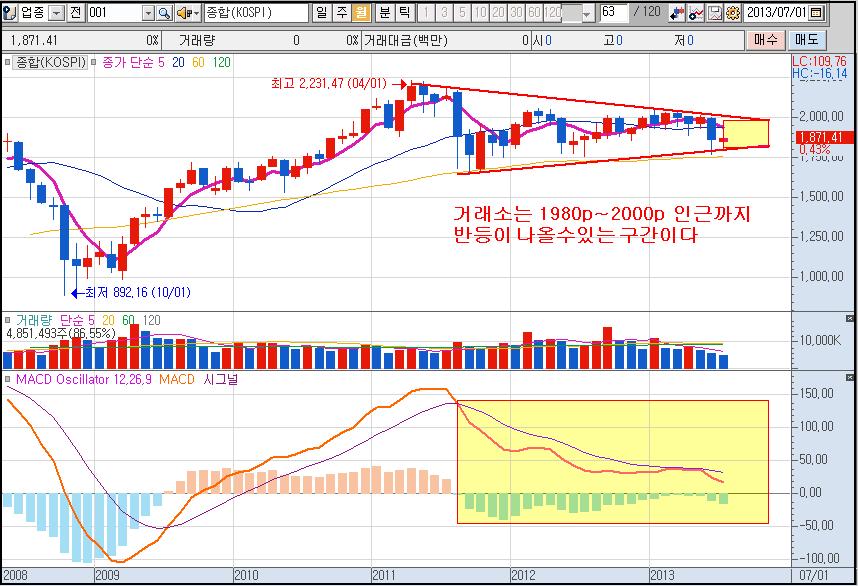Open chart settings gear icon
This screenshot has width=858, height=586.
(x=733, y=13)
